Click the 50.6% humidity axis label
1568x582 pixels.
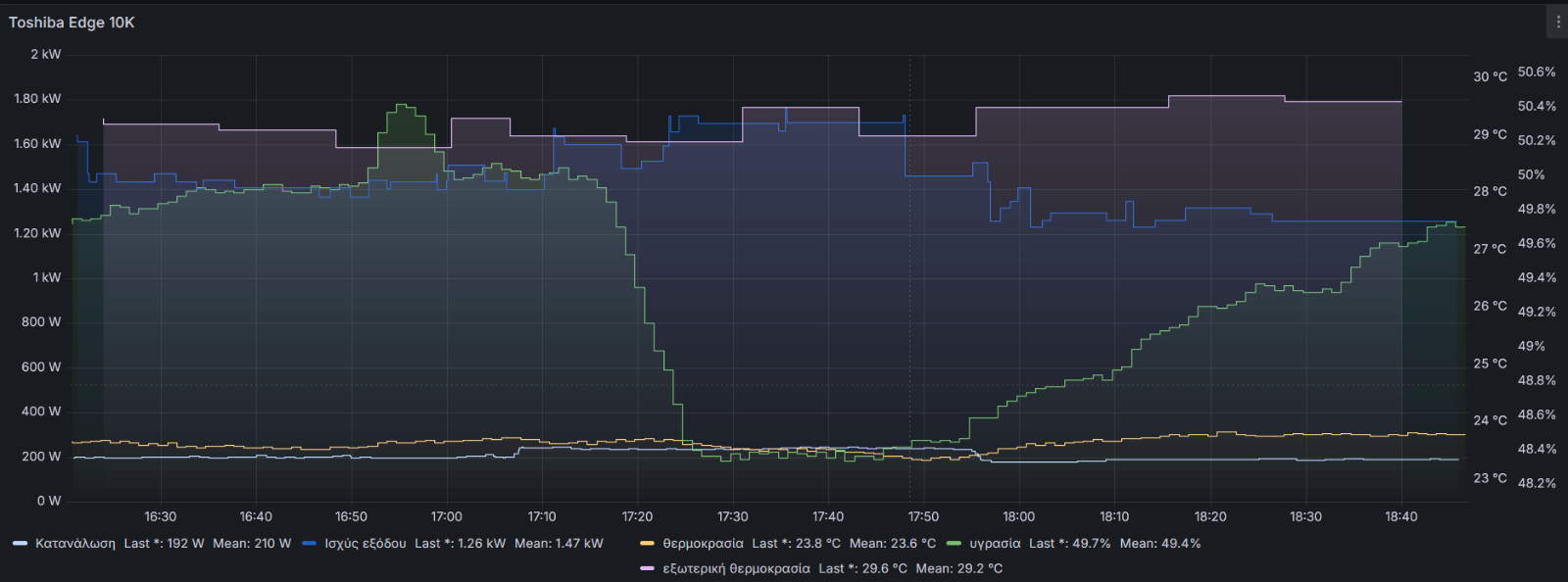1537,72
